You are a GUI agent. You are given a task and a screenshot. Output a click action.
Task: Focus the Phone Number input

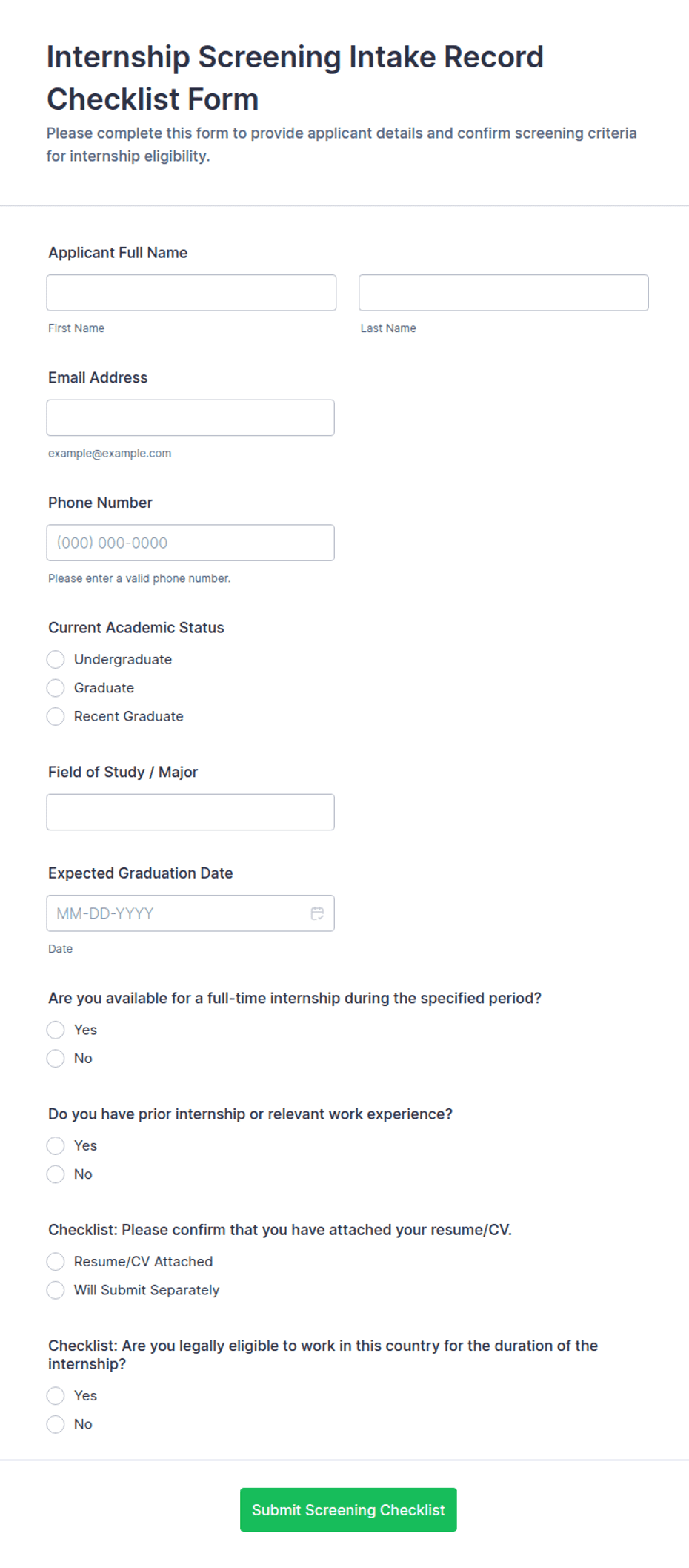pos(190,543)
